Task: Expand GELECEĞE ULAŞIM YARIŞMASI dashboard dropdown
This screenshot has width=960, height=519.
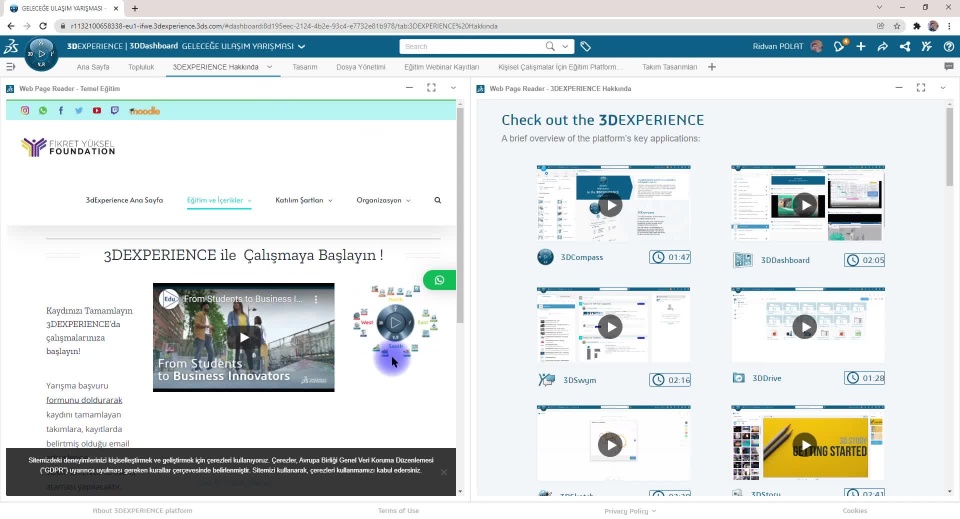Action: click(x=301, y=47)
